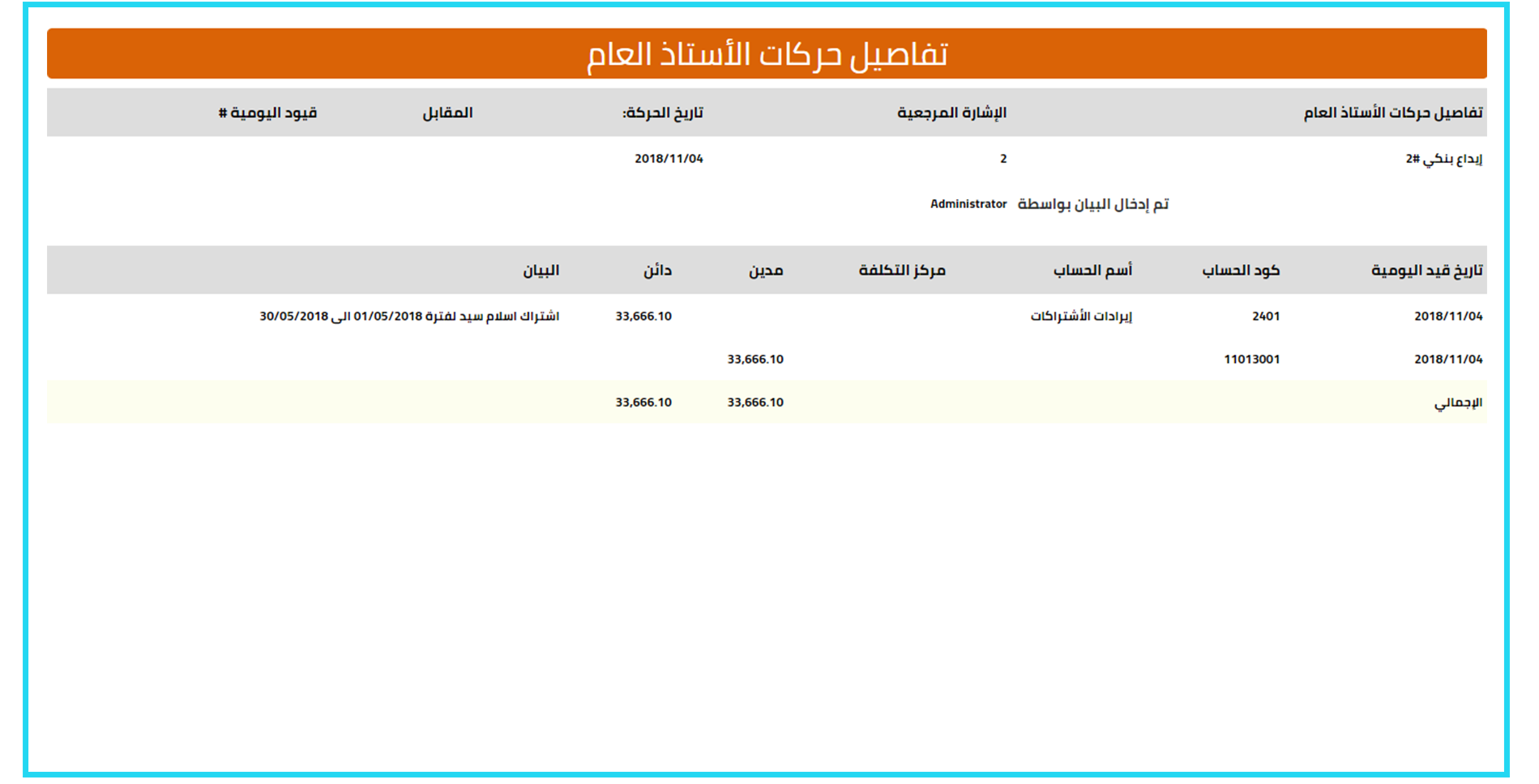Click the تم إدخال البيان بواسطة label

coord(1092,204)
